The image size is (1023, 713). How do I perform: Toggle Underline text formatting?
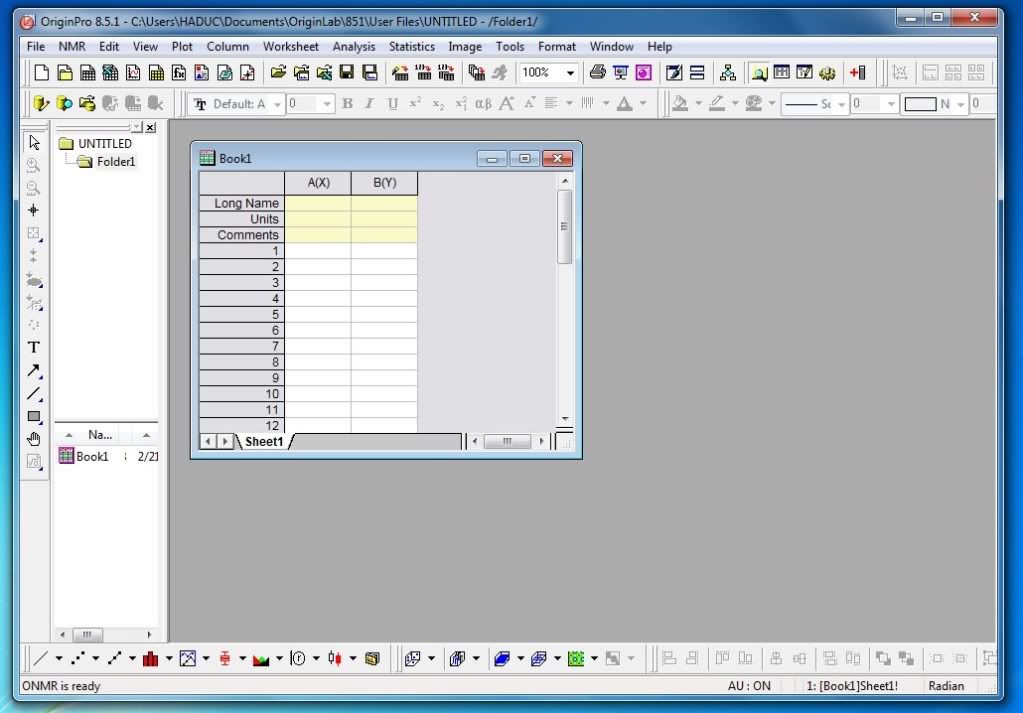tap(392, 103)
